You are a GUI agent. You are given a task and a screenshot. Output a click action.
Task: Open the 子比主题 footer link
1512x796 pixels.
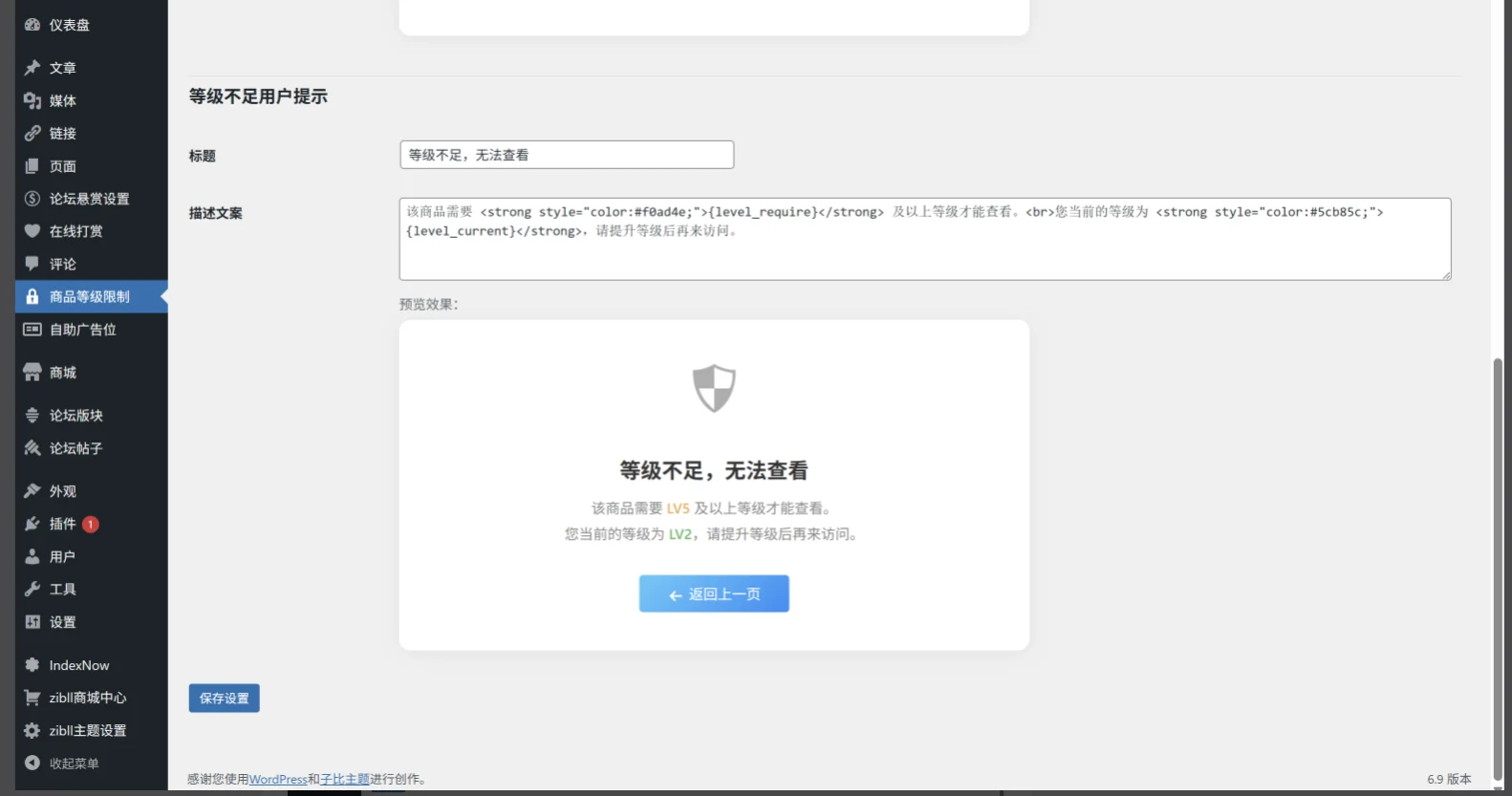[x=345, y=780]
